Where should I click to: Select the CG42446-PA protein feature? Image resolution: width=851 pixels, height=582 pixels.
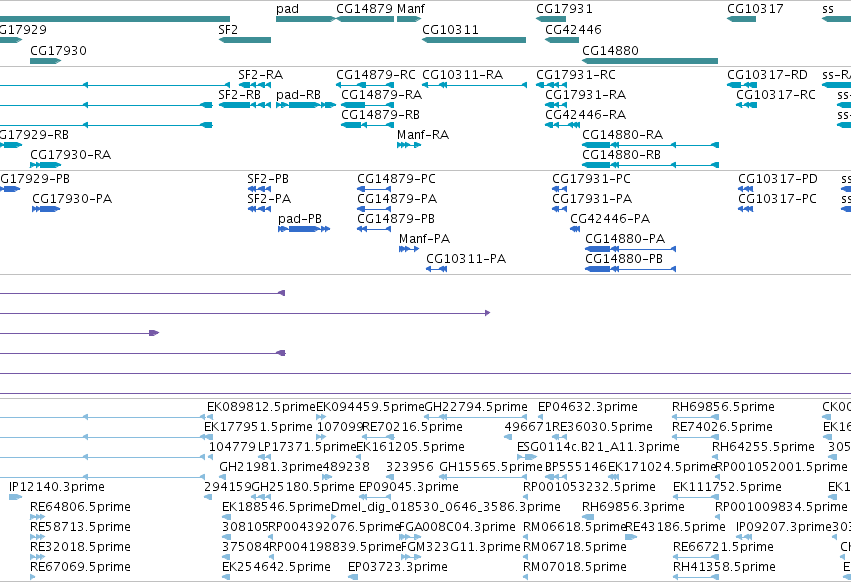pos(575,229)
